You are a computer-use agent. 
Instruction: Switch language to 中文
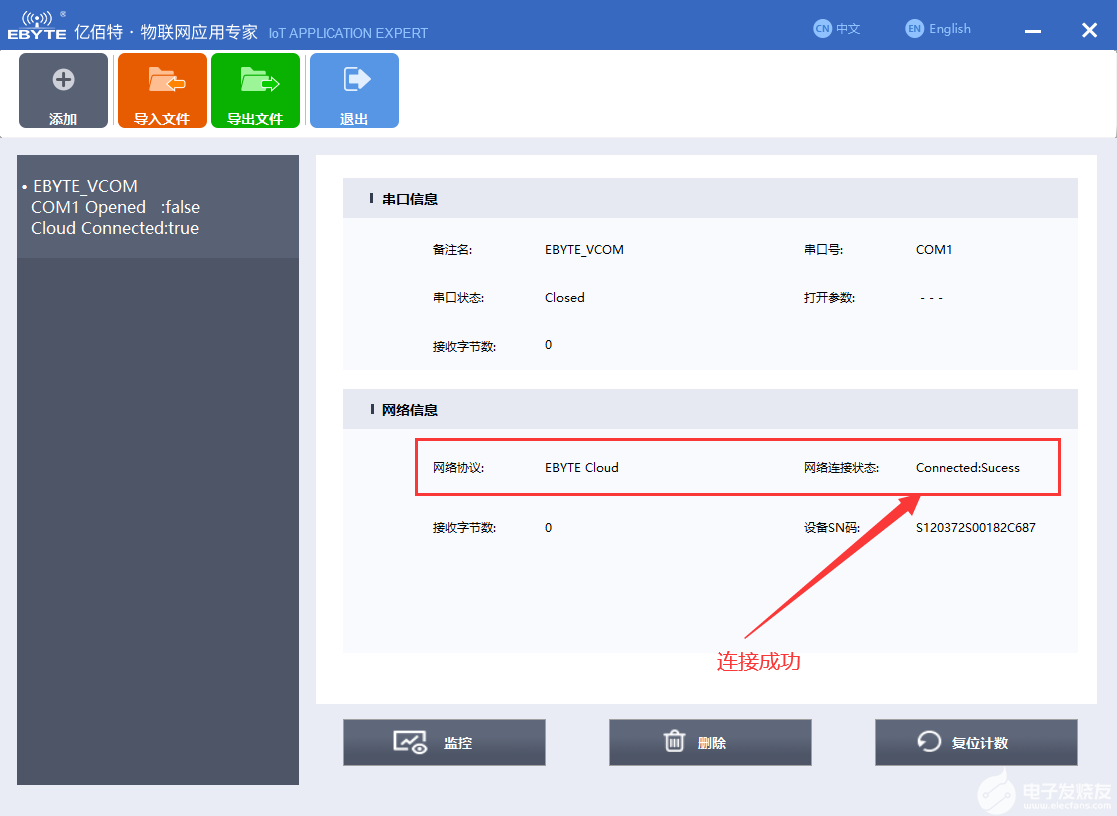click(x=837, y=29)
